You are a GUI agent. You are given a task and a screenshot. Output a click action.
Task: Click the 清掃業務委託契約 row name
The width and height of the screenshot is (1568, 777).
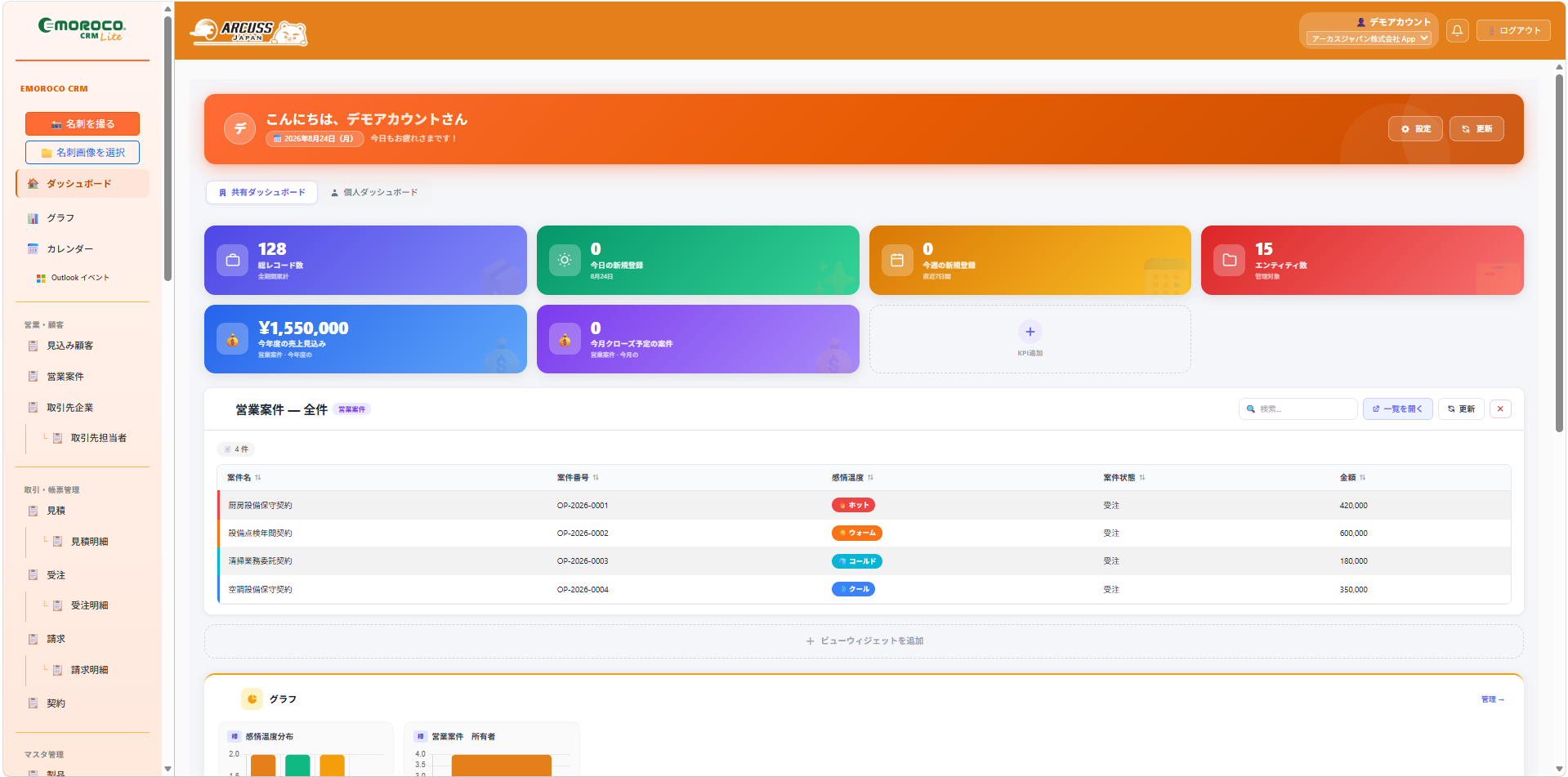click(x=260, y=561)
